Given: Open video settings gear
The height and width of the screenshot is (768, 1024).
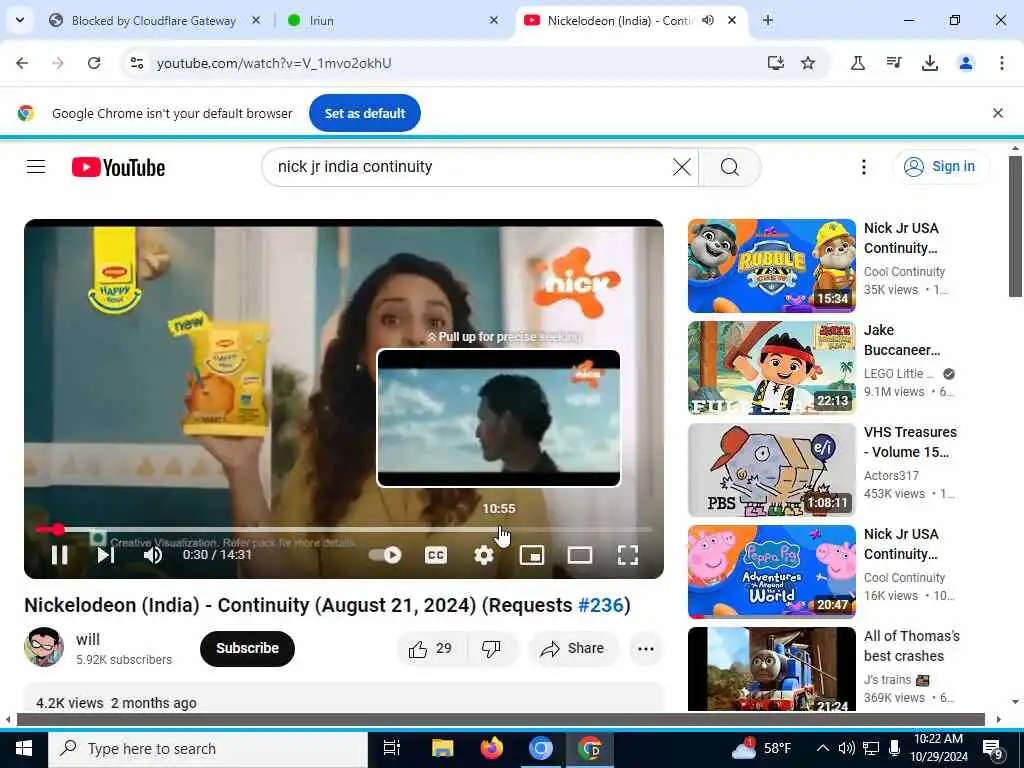Looking at the screenshot, I should tap(484, 555).
